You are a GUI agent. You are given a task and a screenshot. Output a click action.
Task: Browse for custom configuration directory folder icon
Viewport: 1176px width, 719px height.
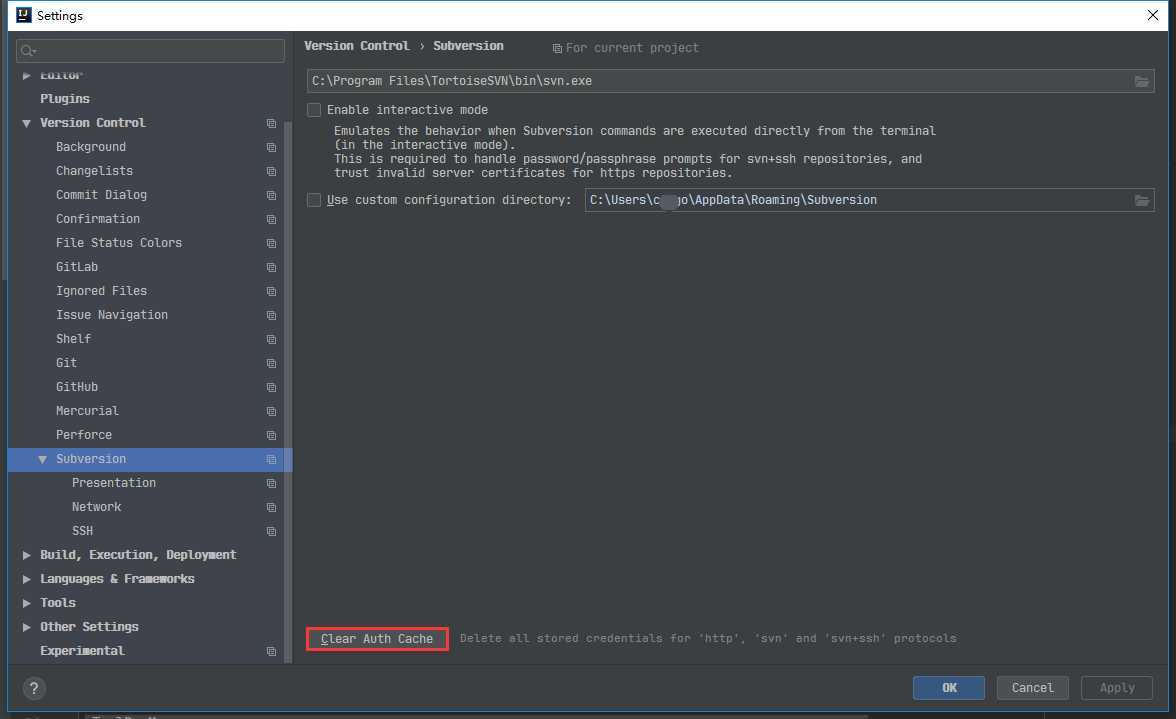1142,200
